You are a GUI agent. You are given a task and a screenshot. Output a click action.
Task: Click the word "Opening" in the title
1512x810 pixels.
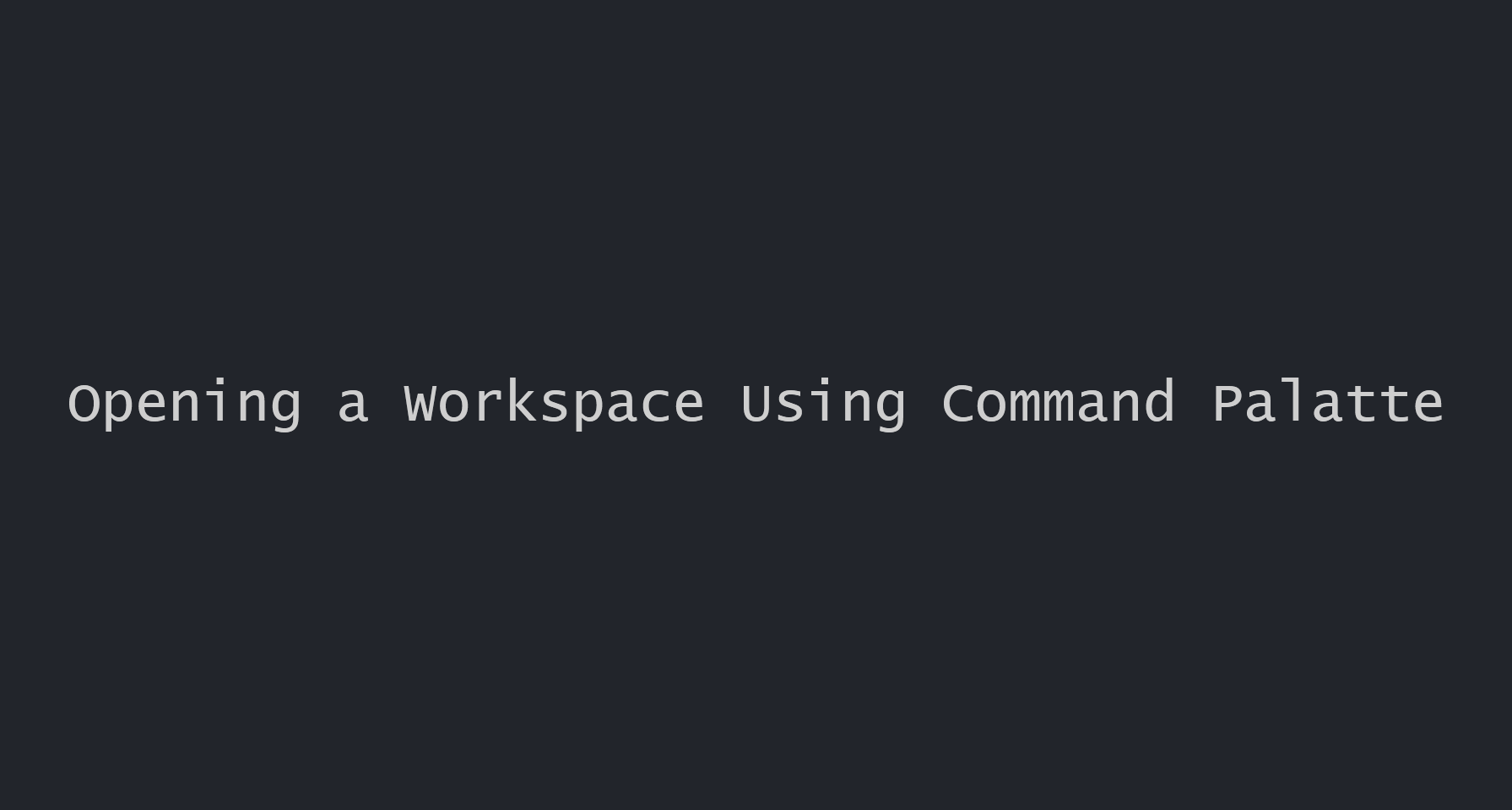[184, 404]
